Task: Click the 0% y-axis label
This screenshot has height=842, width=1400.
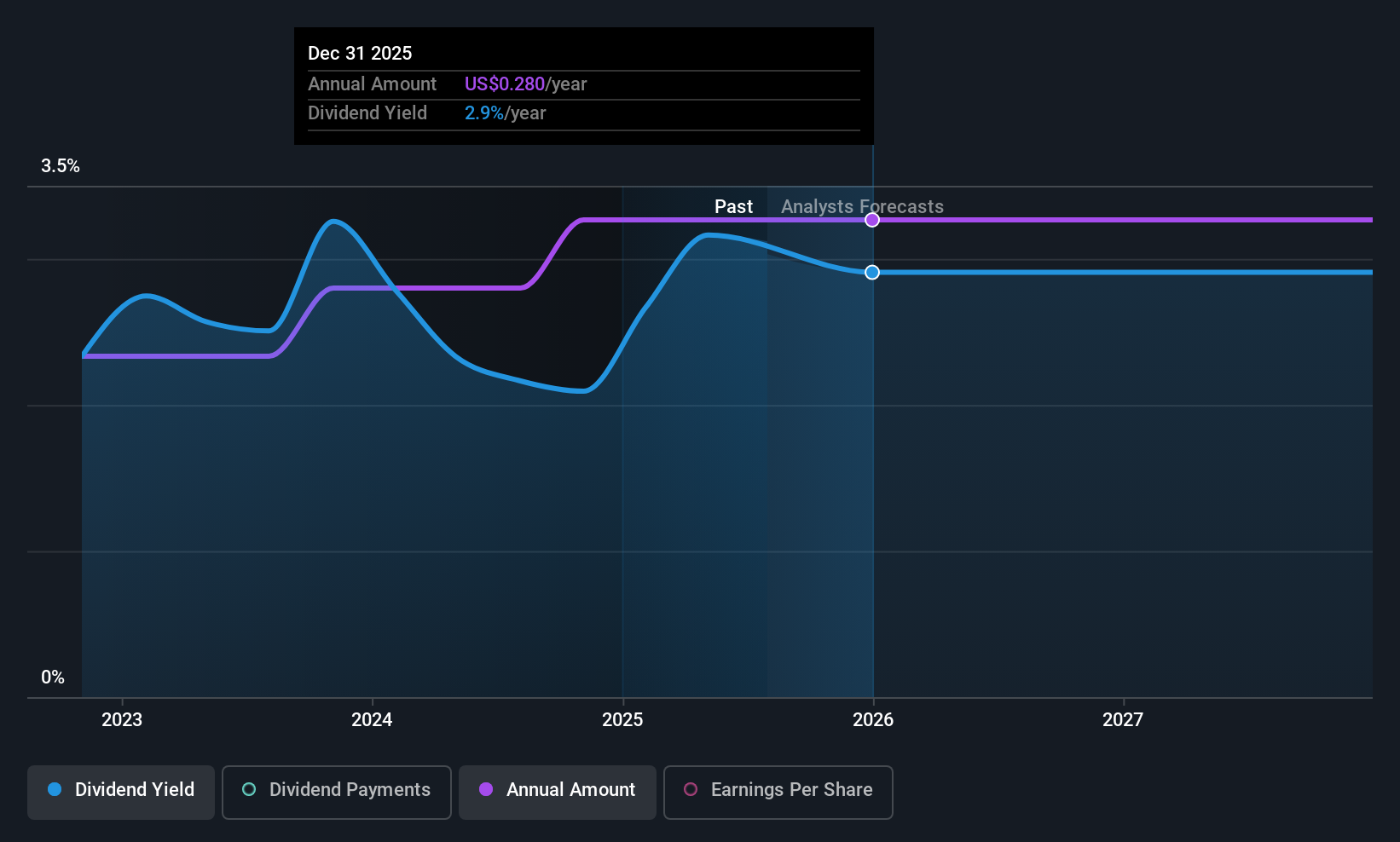Action: point(53,677)
